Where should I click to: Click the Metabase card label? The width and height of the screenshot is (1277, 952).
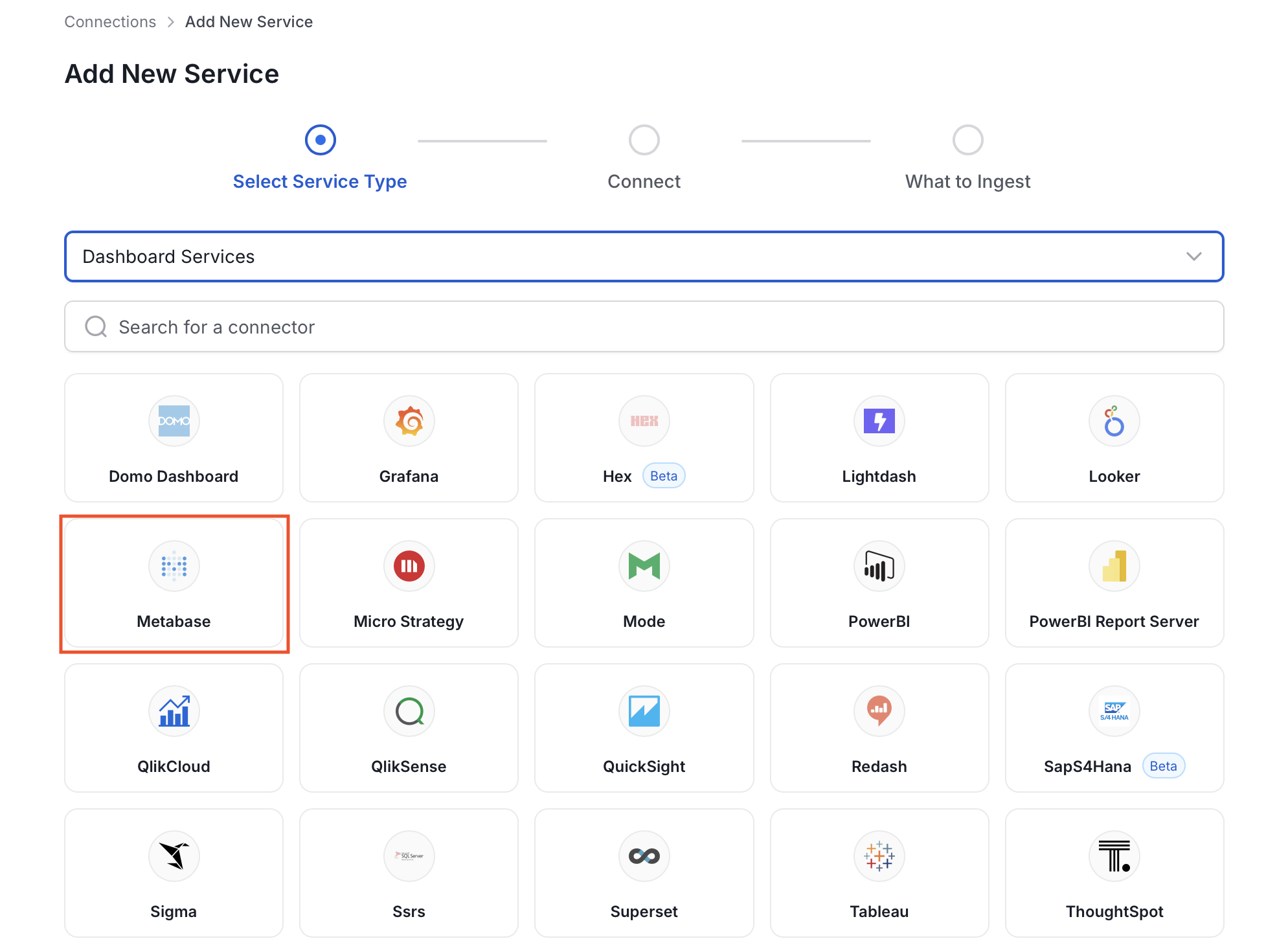tap(174, 621)
